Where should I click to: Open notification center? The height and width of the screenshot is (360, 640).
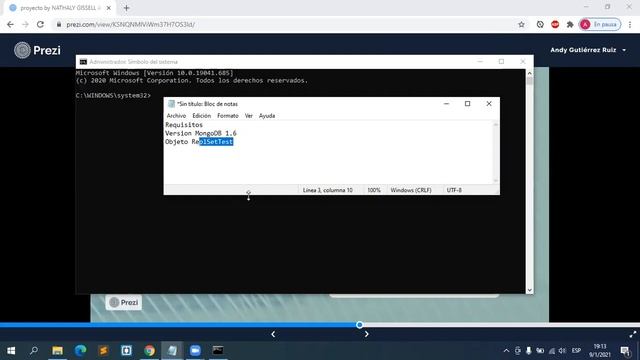625,350
